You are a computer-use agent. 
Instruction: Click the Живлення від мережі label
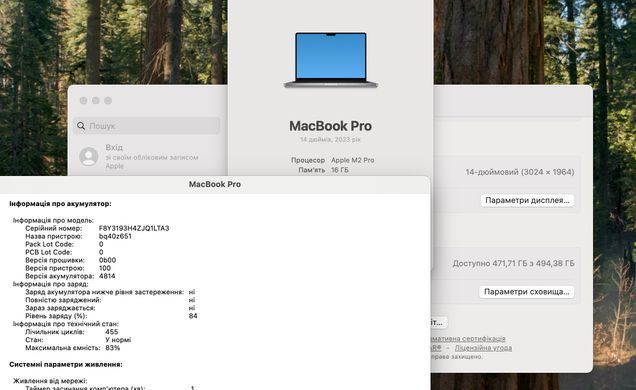(50, 381)
